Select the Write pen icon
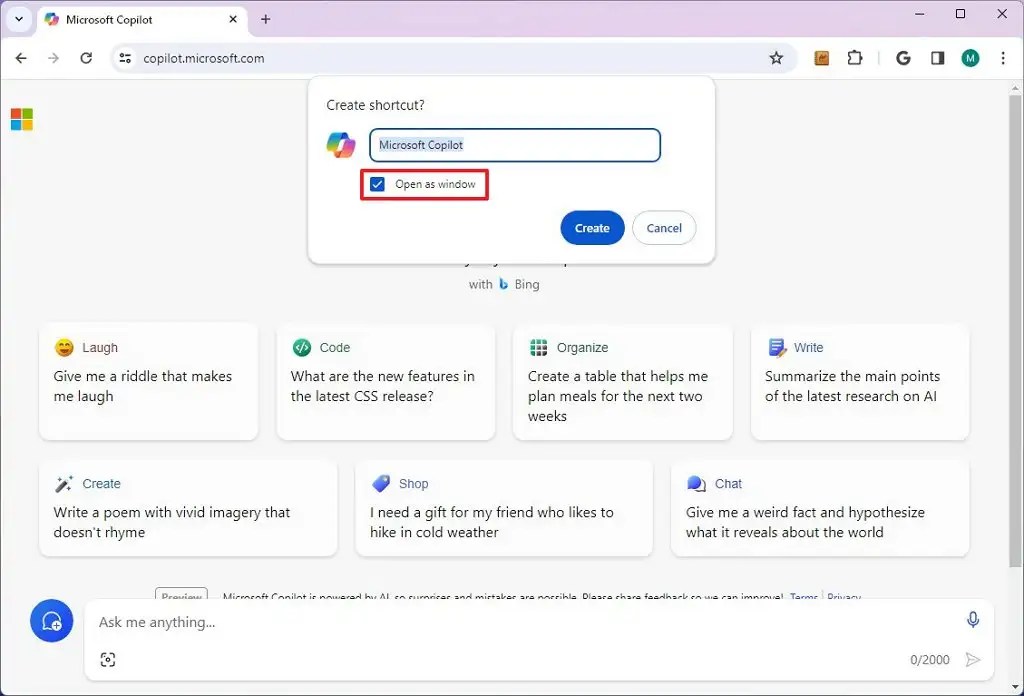This screenshot has width=1024, height=696. click(x=777, y=347)
